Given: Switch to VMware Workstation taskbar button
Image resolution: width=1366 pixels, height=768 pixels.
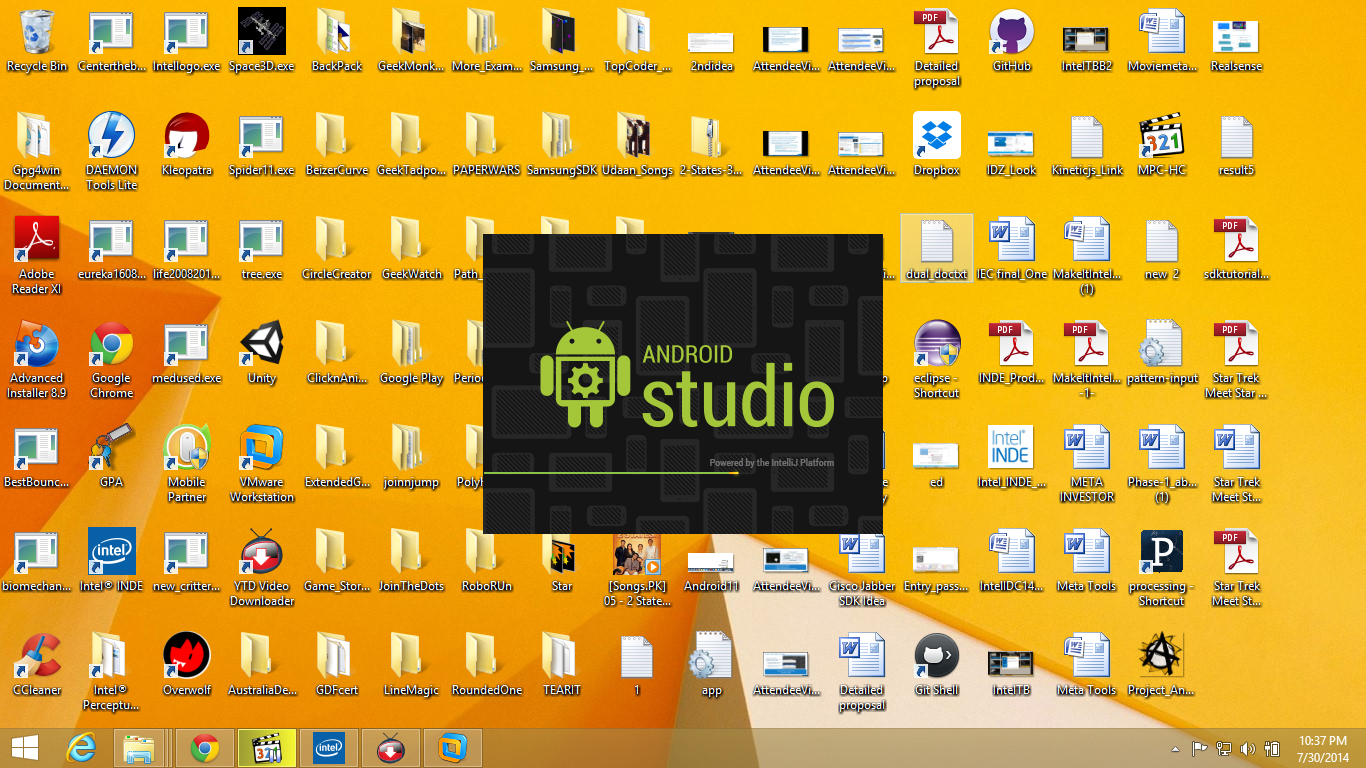Looking at the screenshot, I should click(x=453, y=747).
